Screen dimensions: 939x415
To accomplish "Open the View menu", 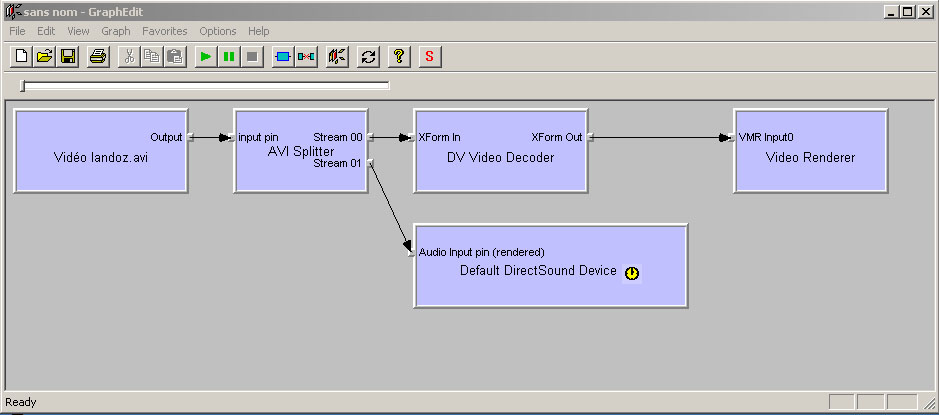I will coord(78,31).
